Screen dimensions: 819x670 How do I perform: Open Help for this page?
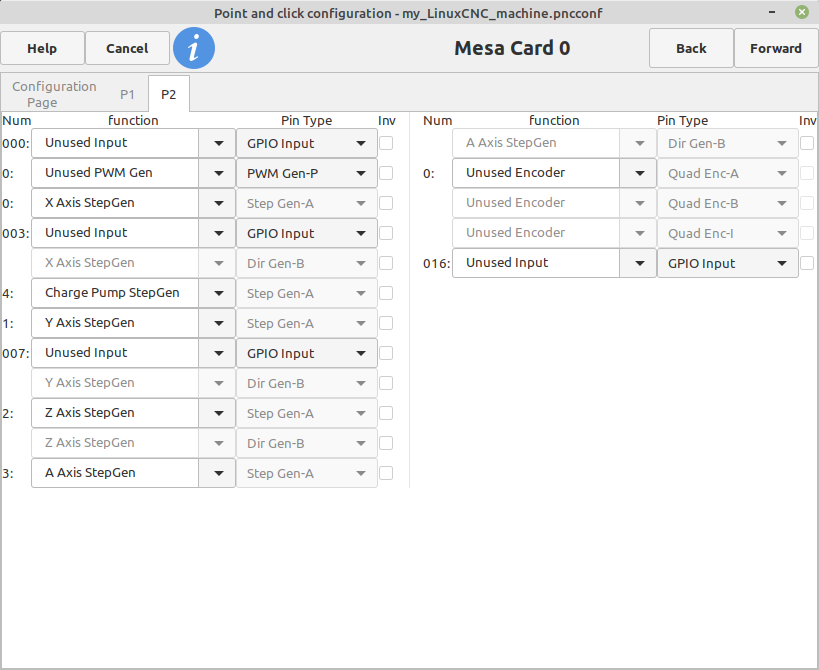[42, 48]
